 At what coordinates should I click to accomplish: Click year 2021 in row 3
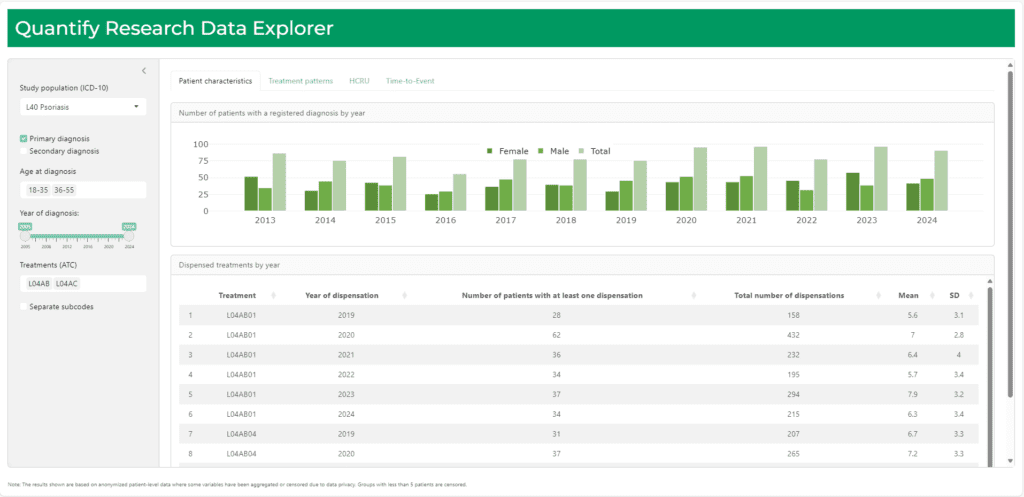pyautogui.click(x=346, y=355)
